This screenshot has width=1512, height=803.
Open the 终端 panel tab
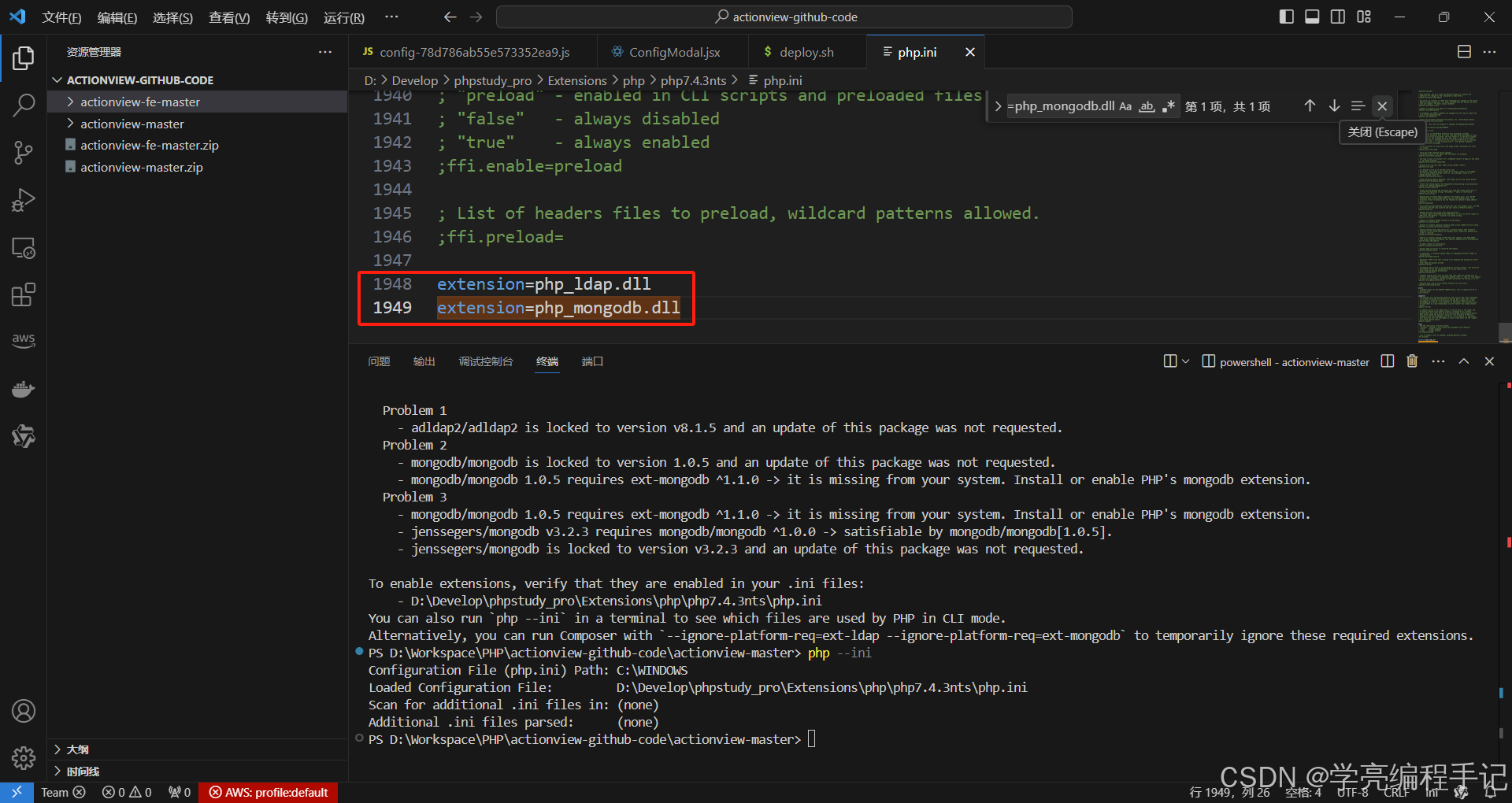547,361
